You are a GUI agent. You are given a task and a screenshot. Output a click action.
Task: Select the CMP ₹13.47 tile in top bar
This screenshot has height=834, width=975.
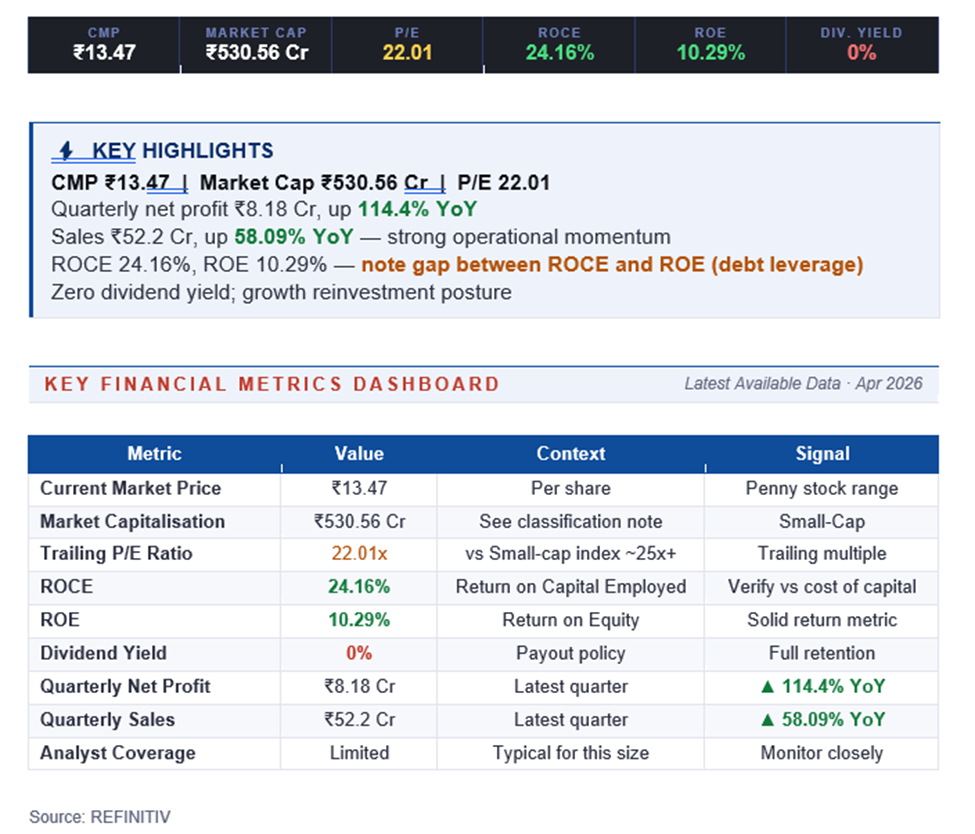click(x=103, y=45)
